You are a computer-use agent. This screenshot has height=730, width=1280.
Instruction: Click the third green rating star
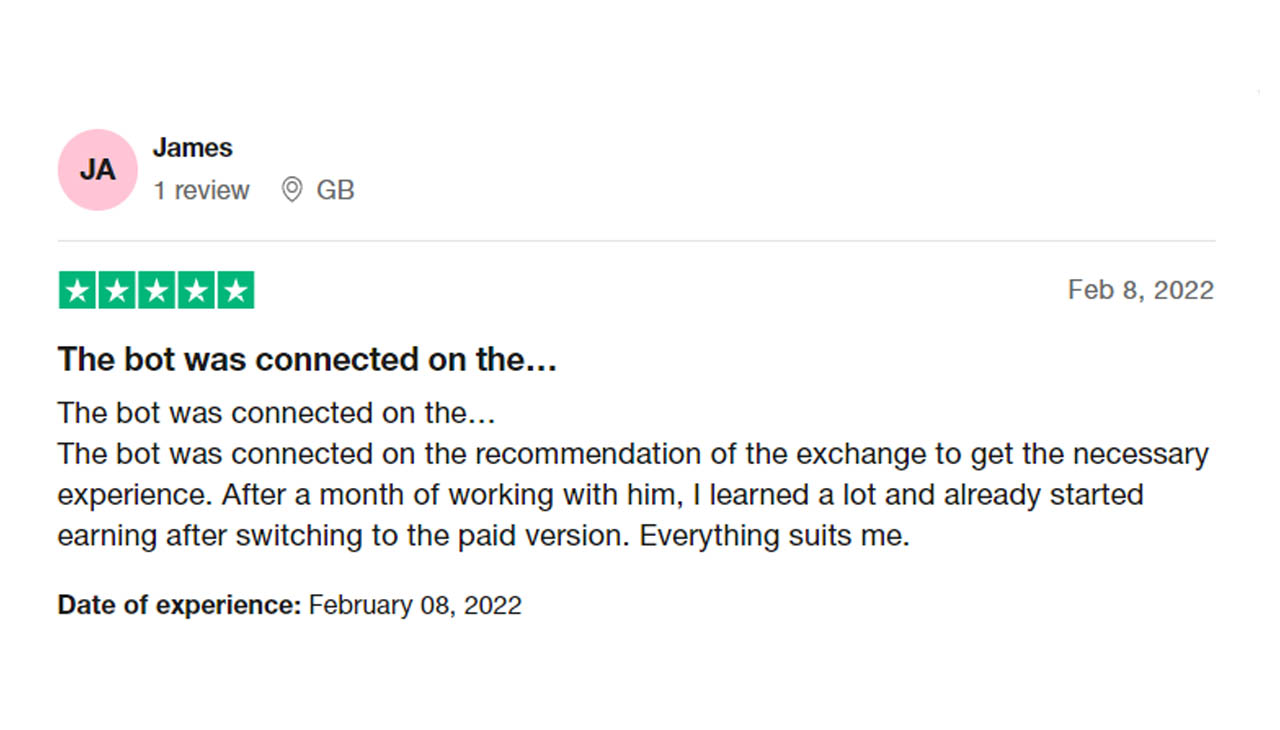point(156,290)
